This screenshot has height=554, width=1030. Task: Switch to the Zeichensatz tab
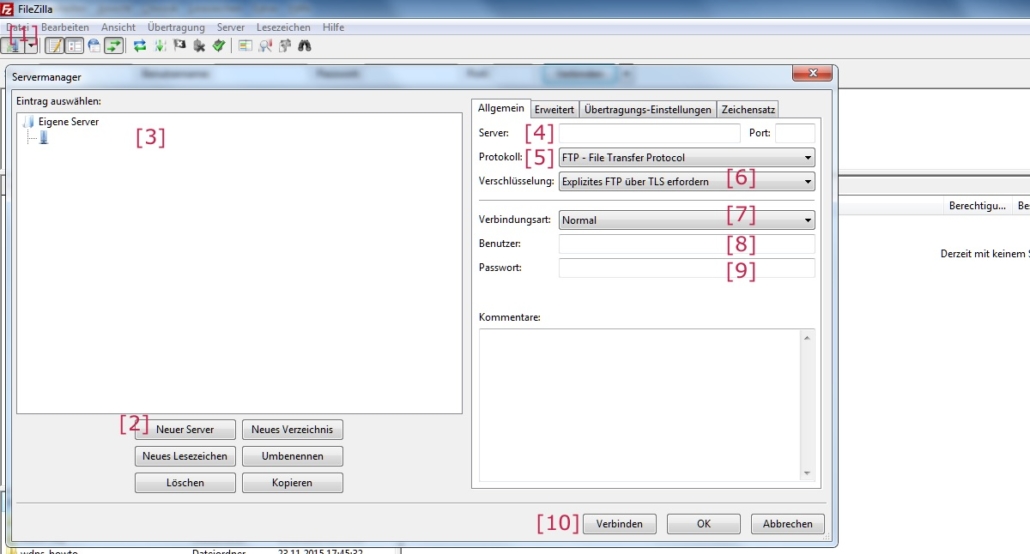pyautogui.click(x=748, y=110)
